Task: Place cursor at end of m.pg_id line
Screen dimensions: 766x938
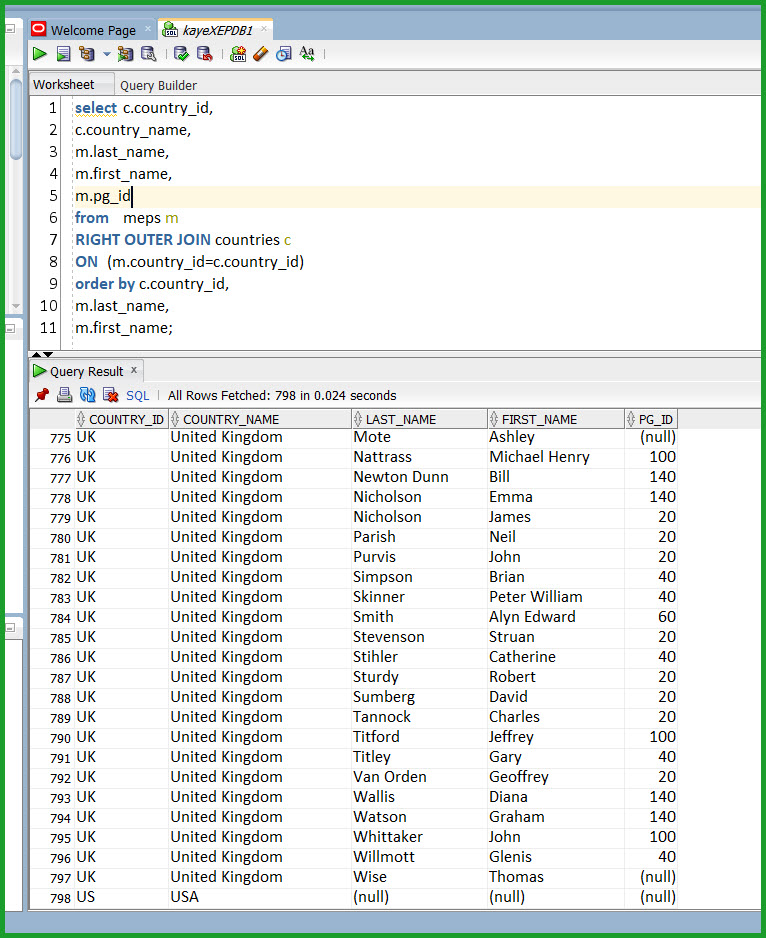Action: [132, 196]
